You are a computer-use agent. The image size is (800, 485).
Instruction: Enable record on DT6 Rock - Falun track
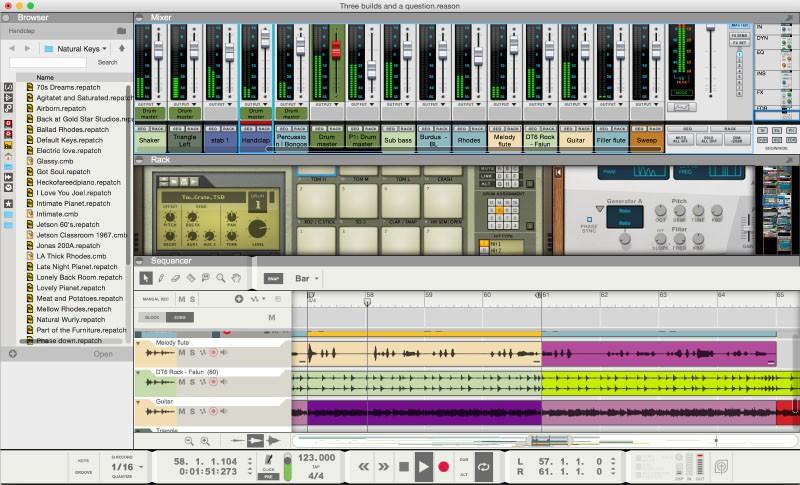pyautogui.click(x=212, y=381)
